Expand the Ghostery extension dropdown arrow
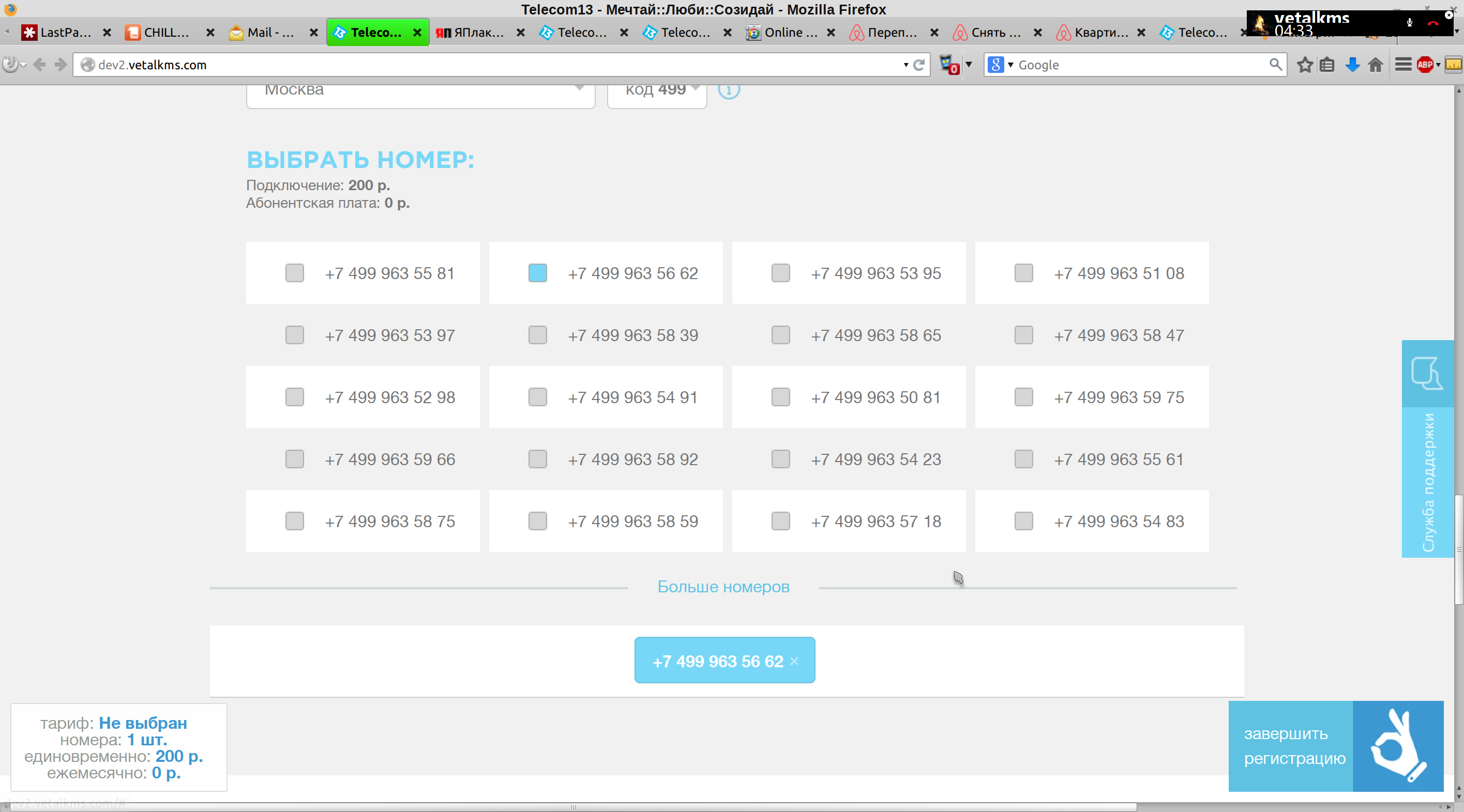1464x812 pixels. (969, 64)
